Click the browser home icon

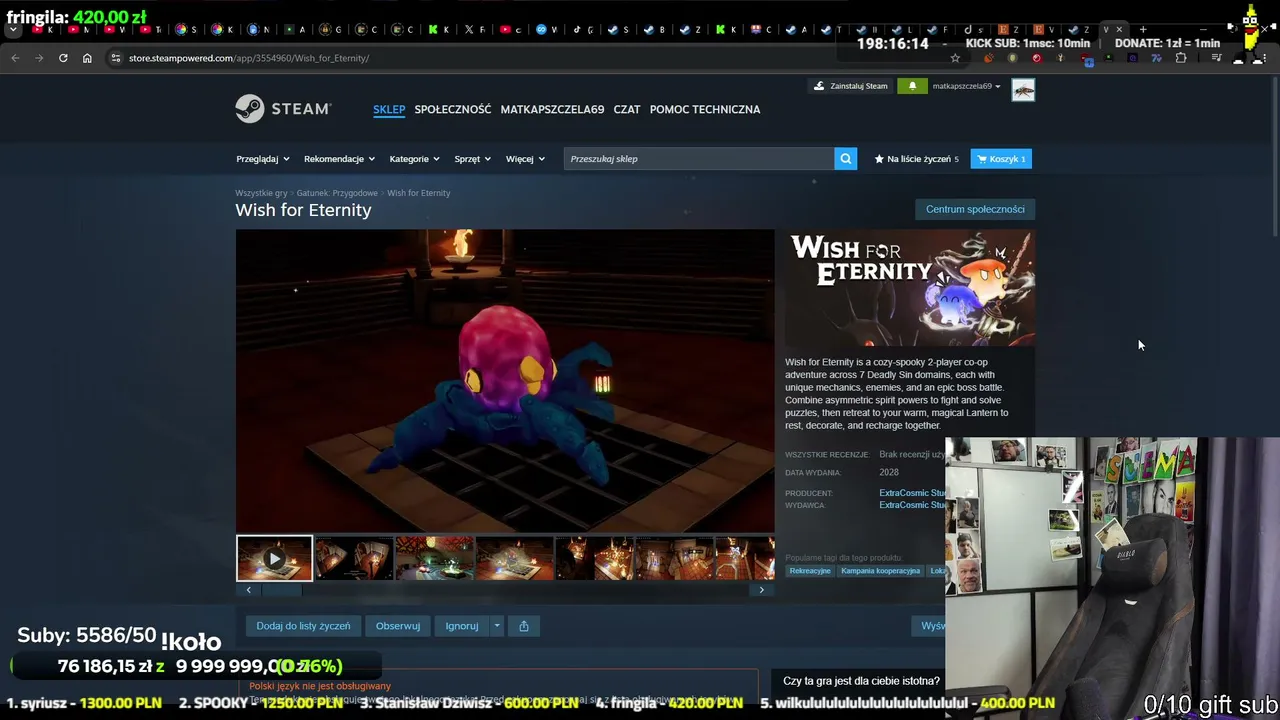(x=87, y=58)
